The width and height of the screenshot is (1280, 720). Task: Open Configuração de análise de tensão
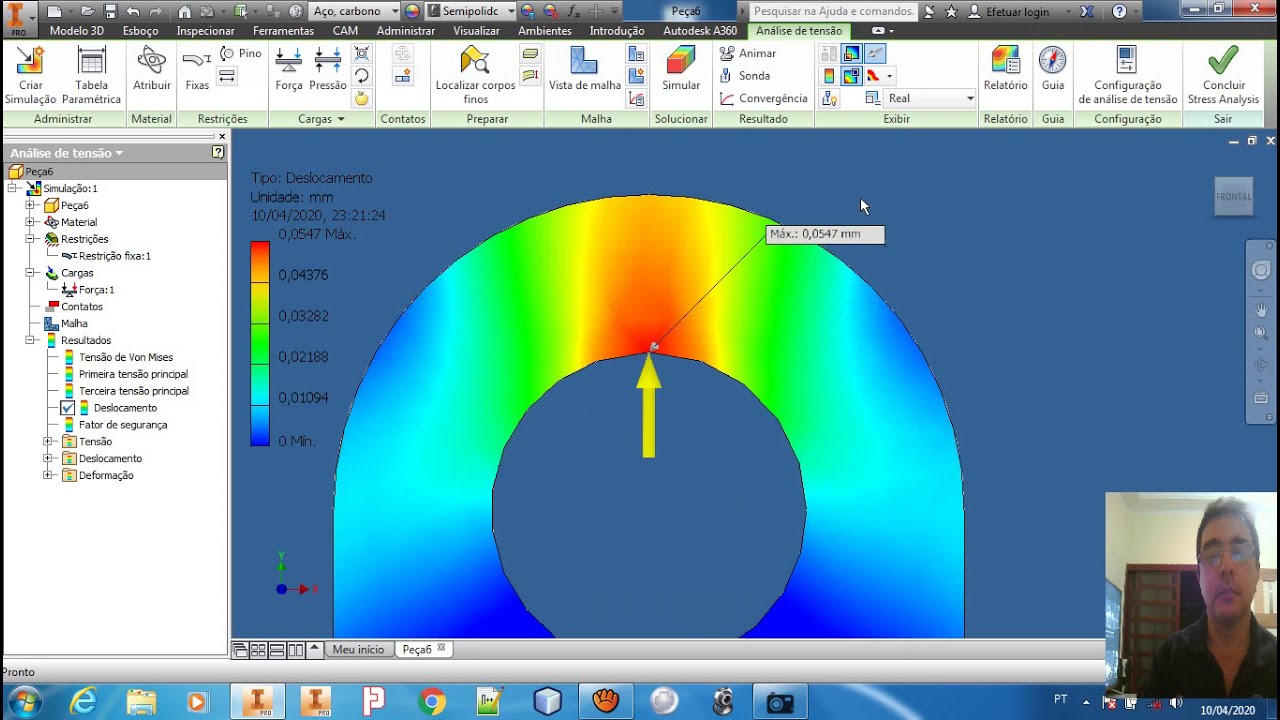click(1127, 76)
